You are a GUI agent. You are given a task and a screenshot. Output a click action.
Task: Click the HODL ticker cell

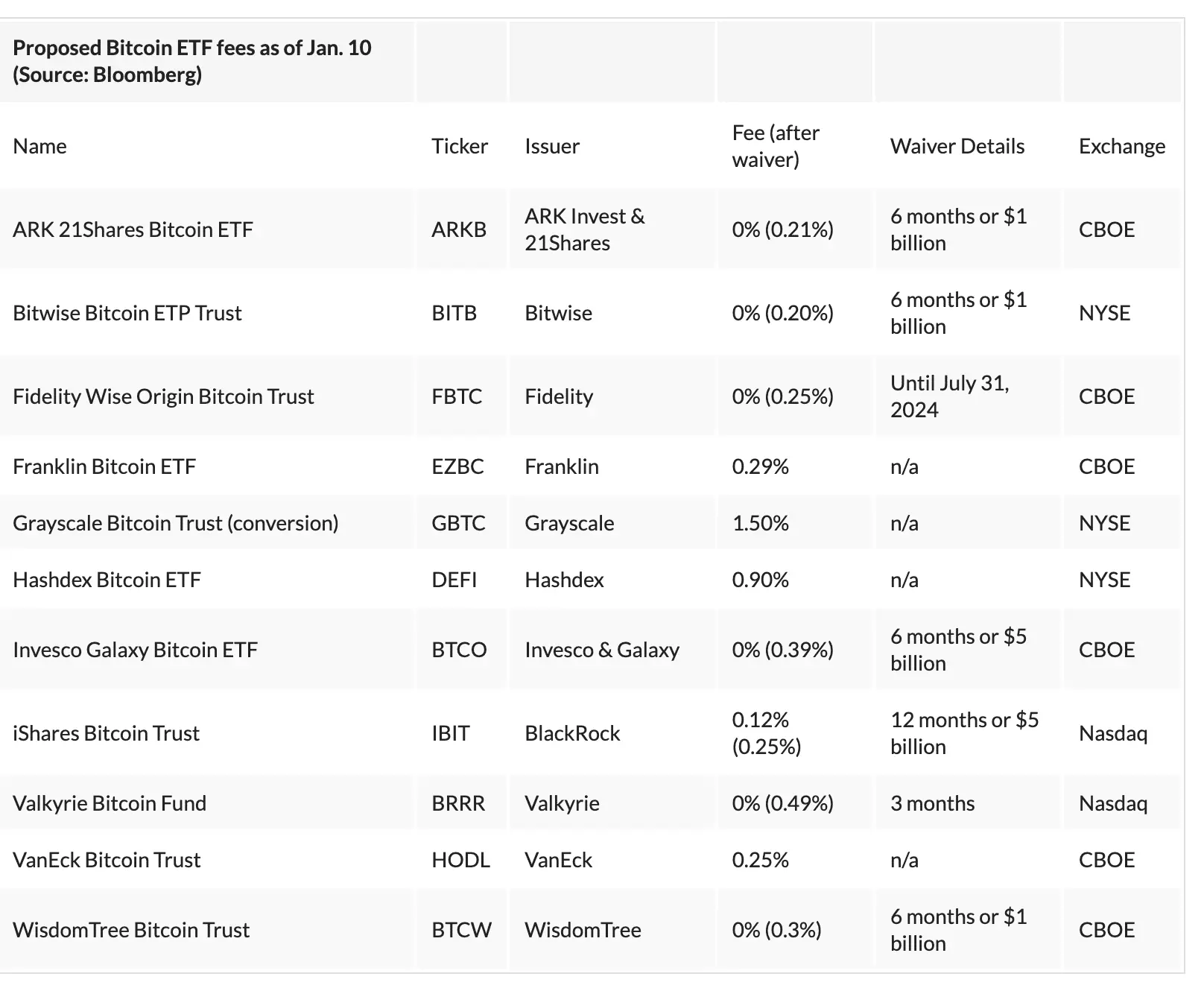point(460,860)
